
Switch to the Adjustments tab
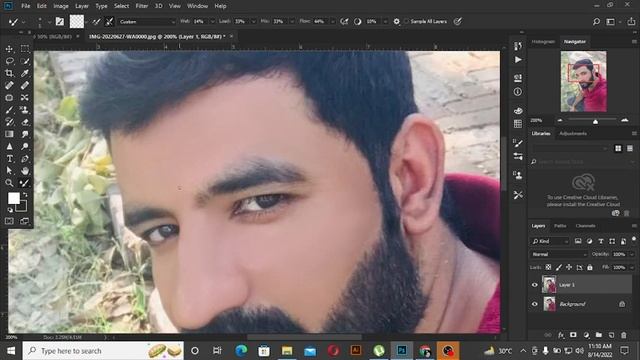(x=573, y=133)
